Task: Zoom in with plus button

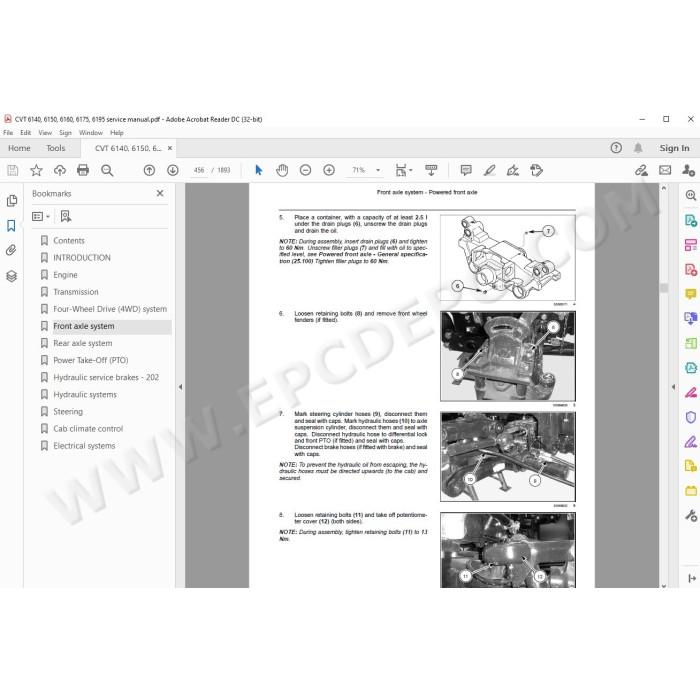Action: (329, 170)
